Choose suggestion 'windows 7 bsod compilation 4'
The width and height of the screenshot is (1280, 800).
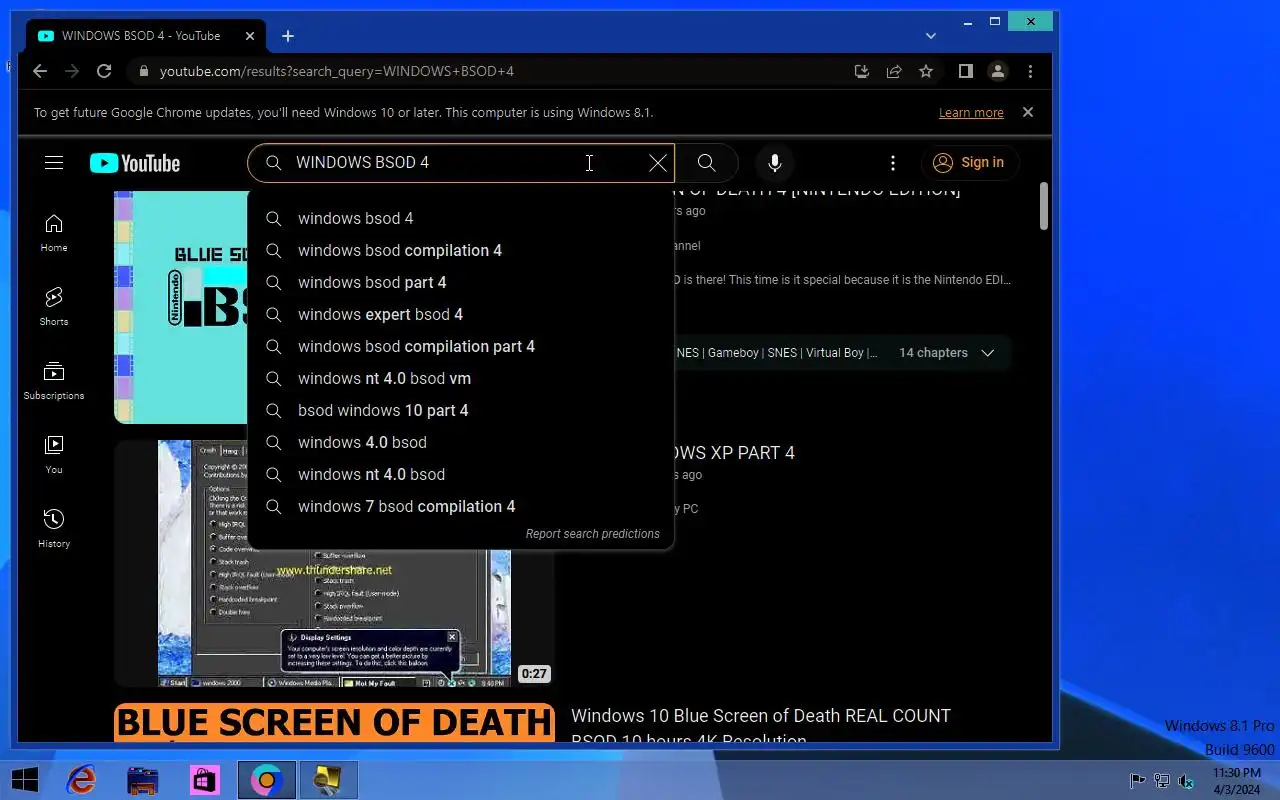461,506
